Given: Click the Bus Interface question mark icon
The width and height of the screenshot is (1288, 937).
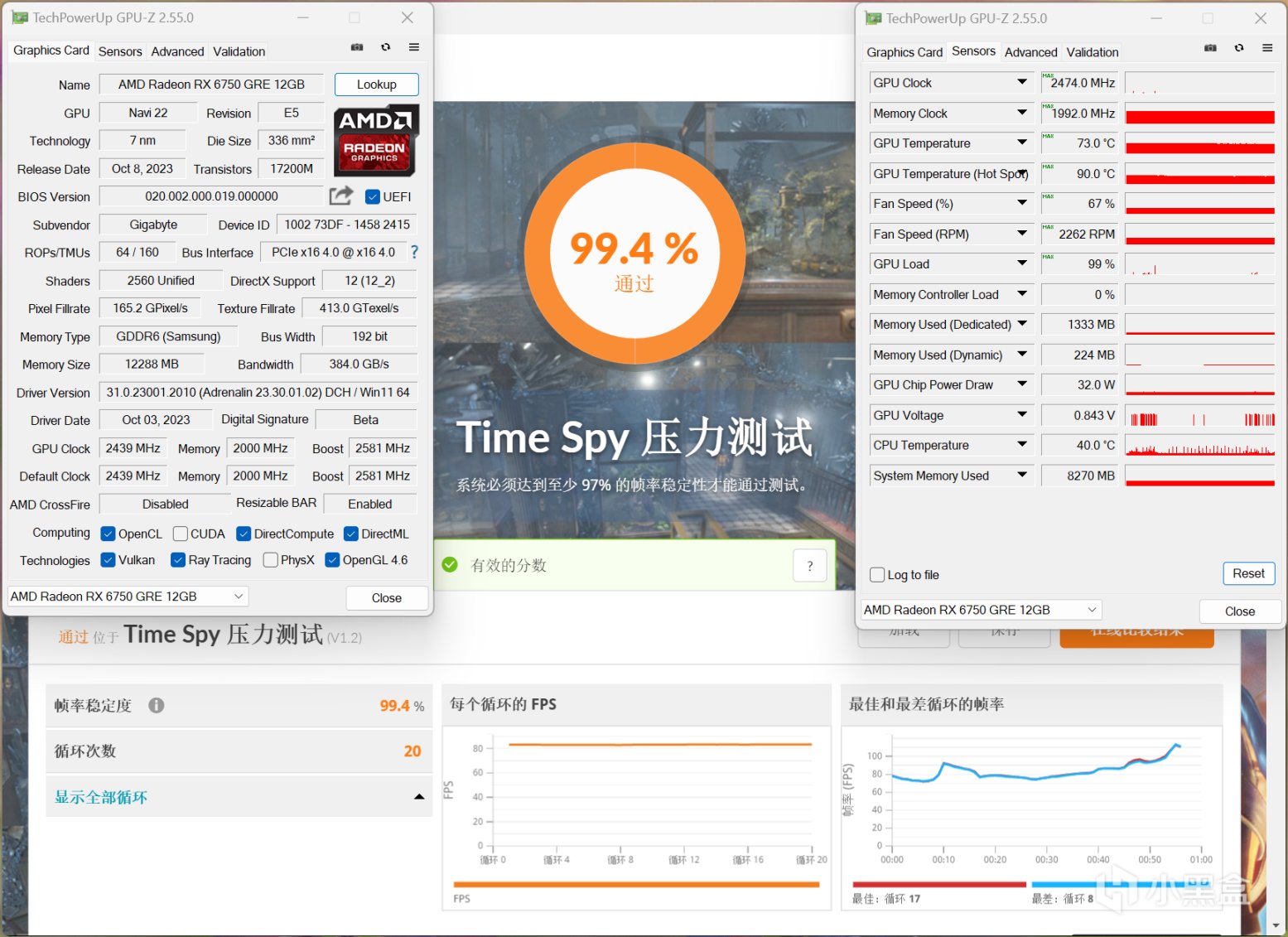Looking at the screenshot, I should pos(415,252).
